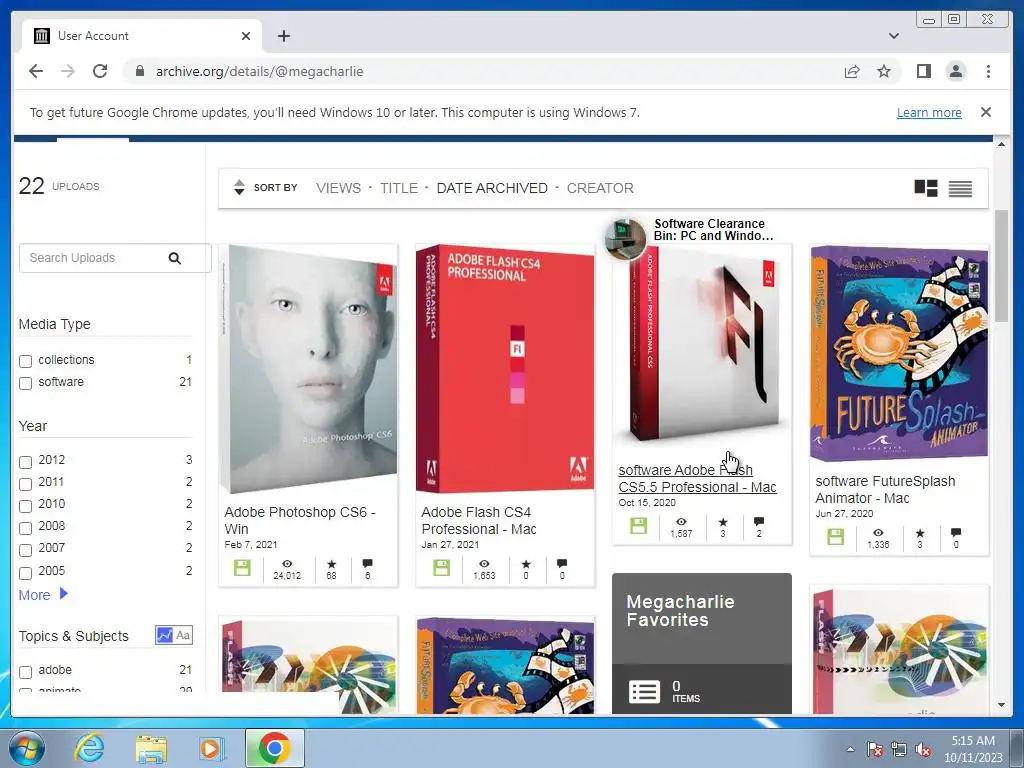Filter uploads by year 2008
The image size is (1024, 768).
point(25,528)
